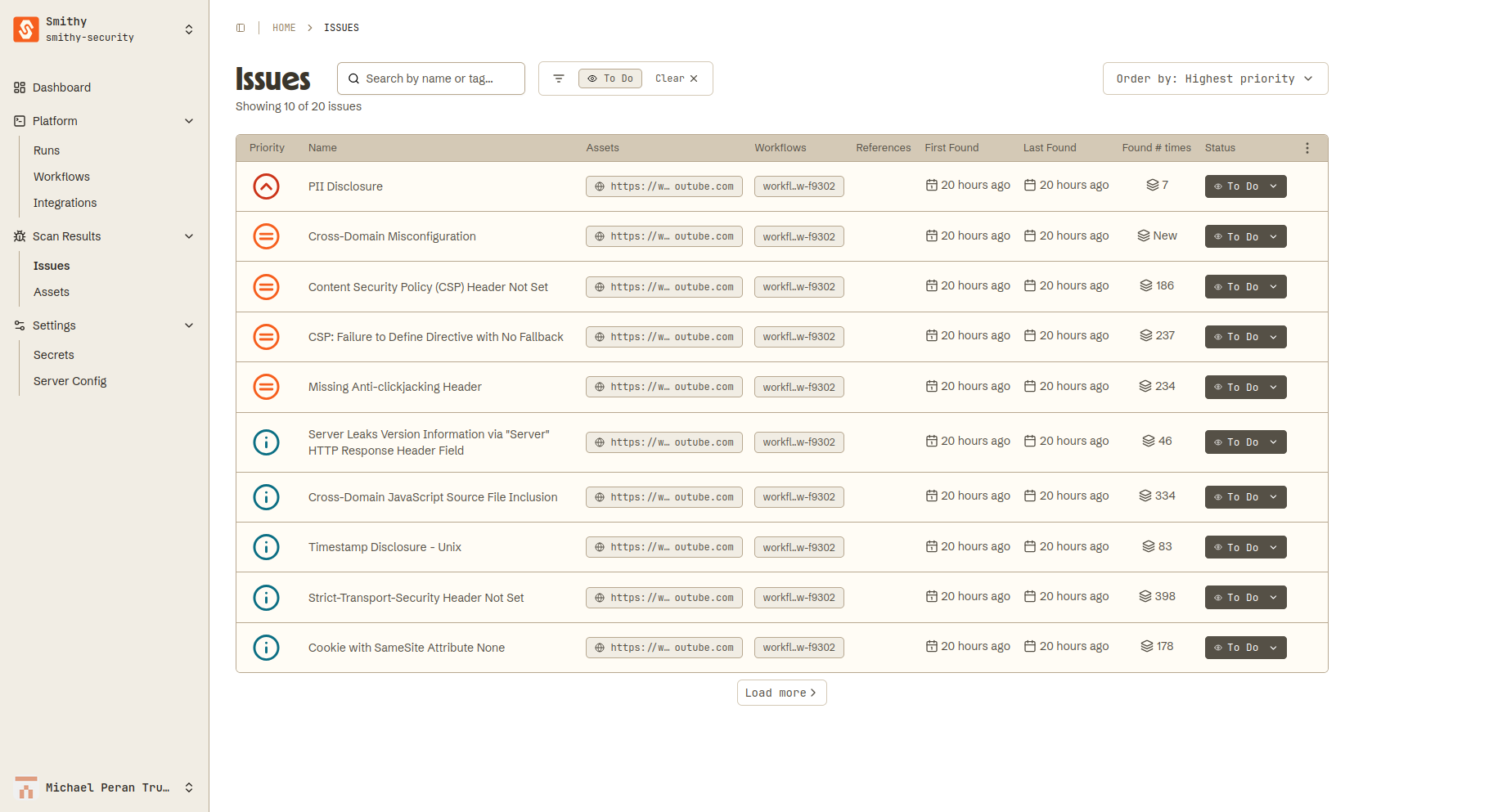
Task: Open asset link for PII Disclosure
Action: (x=664, y=186)
